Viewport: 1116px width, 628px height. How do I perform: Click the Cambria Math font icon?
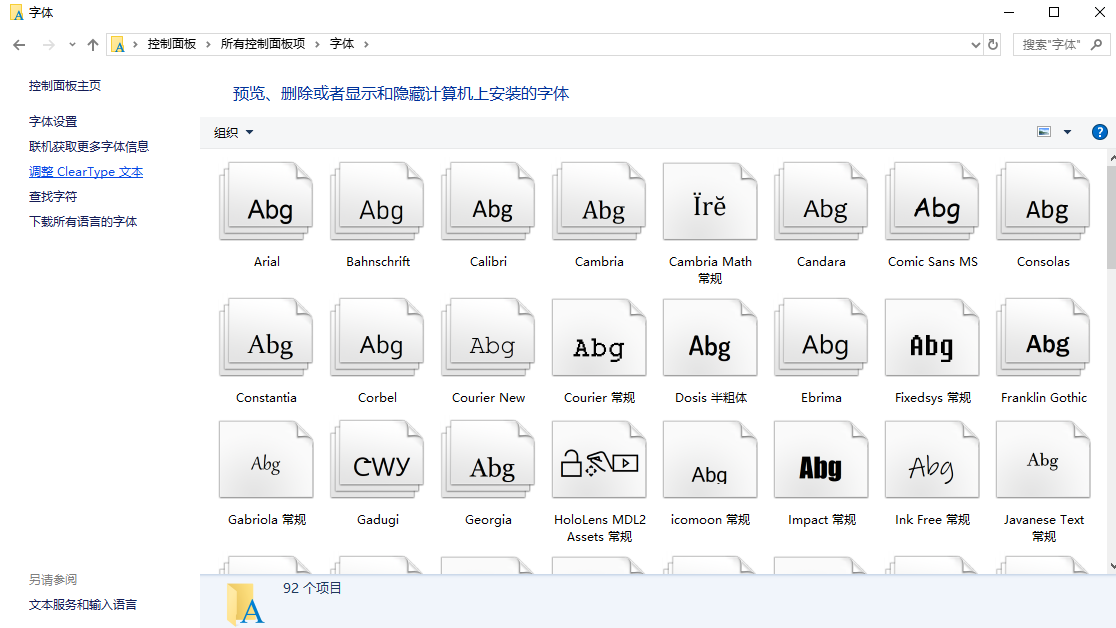pos(710,203)
